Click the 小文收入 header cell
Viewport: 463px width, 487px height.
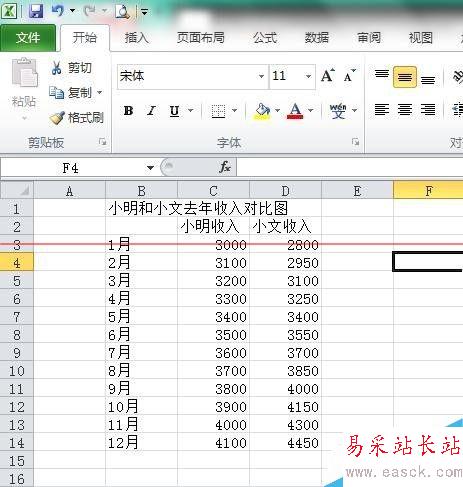click(x=285, y=227)
